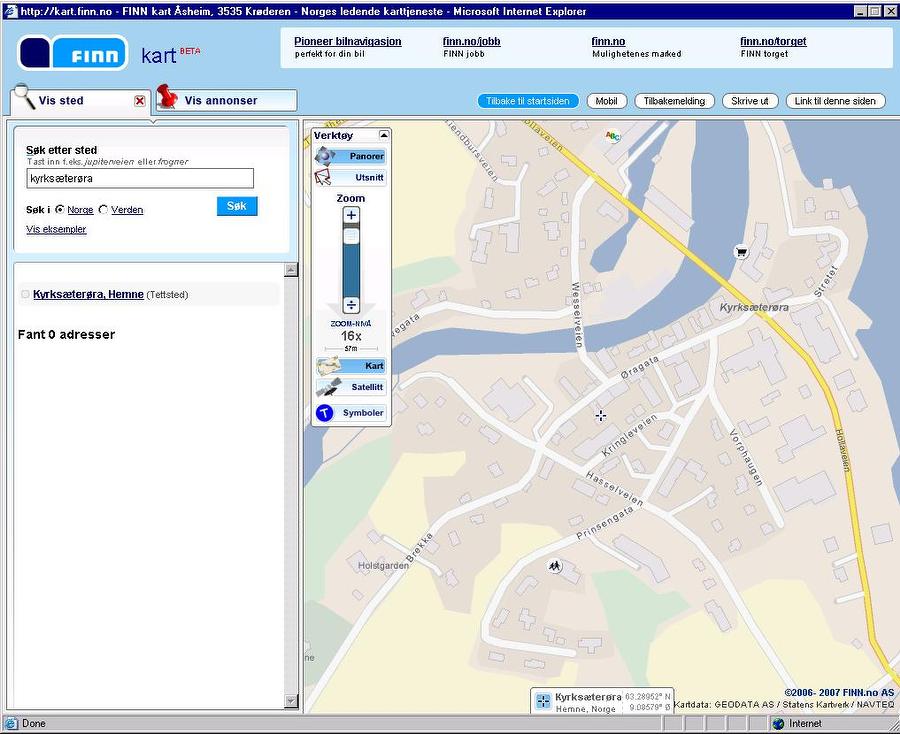Click the zoom in plus button
The image size is (900, 734).
click(351, 215)
